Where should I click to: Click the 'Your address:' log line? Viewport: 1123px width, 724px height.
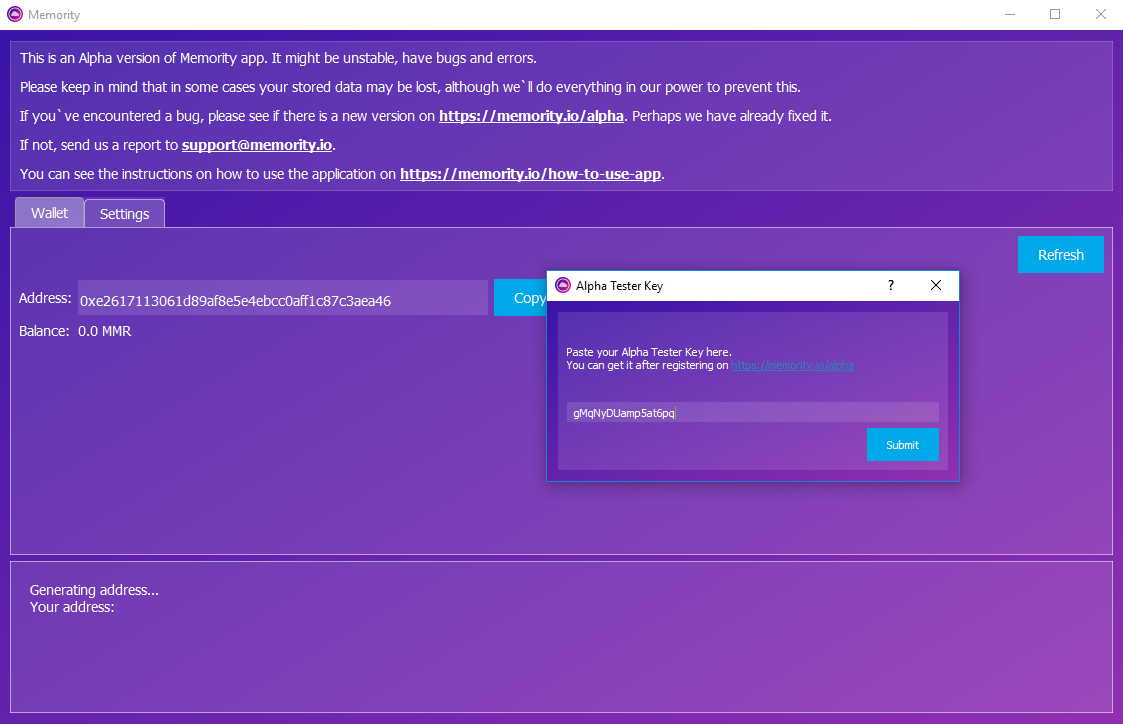72,607
